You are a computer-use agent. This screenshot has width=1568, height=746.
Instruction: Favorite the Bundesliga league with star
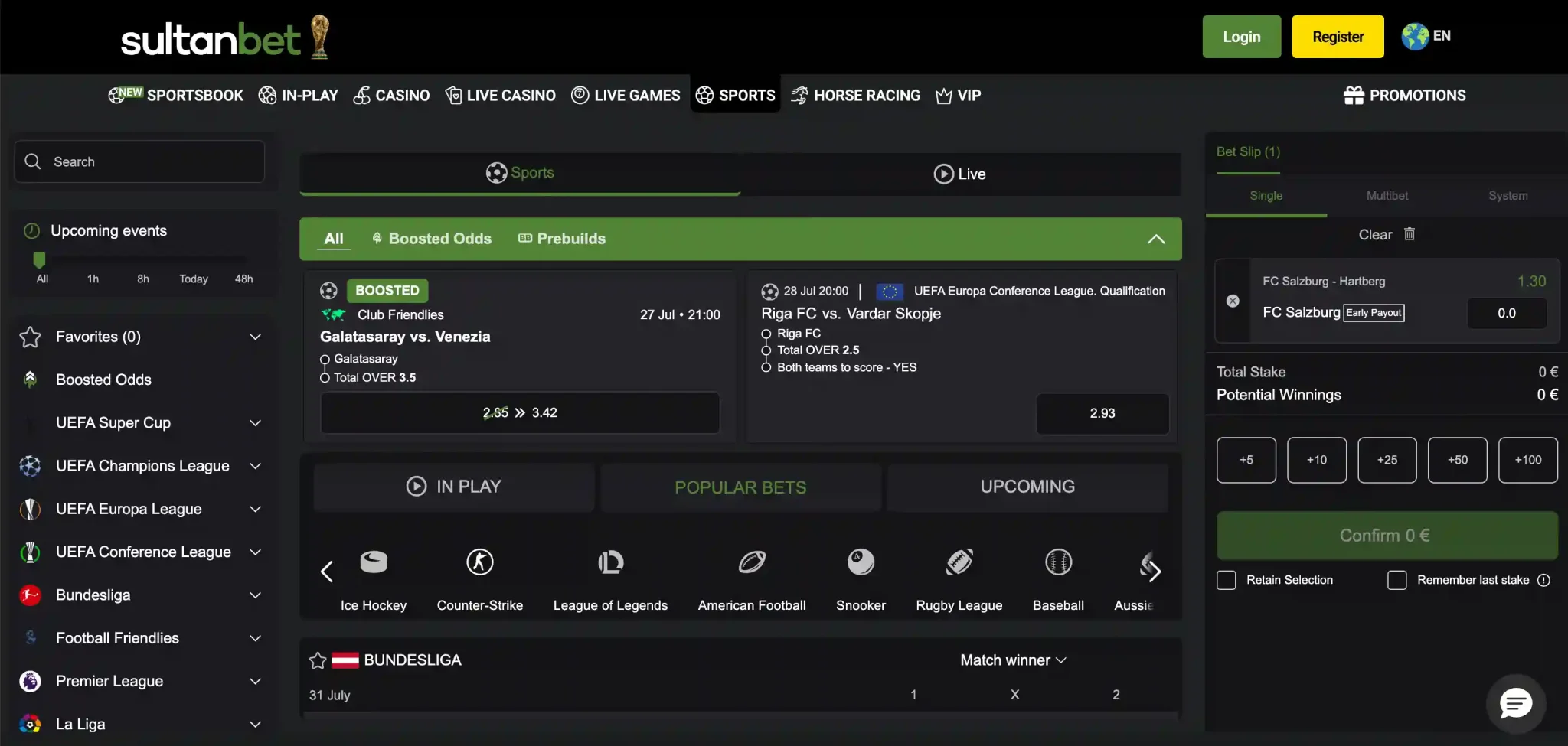click(x=318, y=660)
